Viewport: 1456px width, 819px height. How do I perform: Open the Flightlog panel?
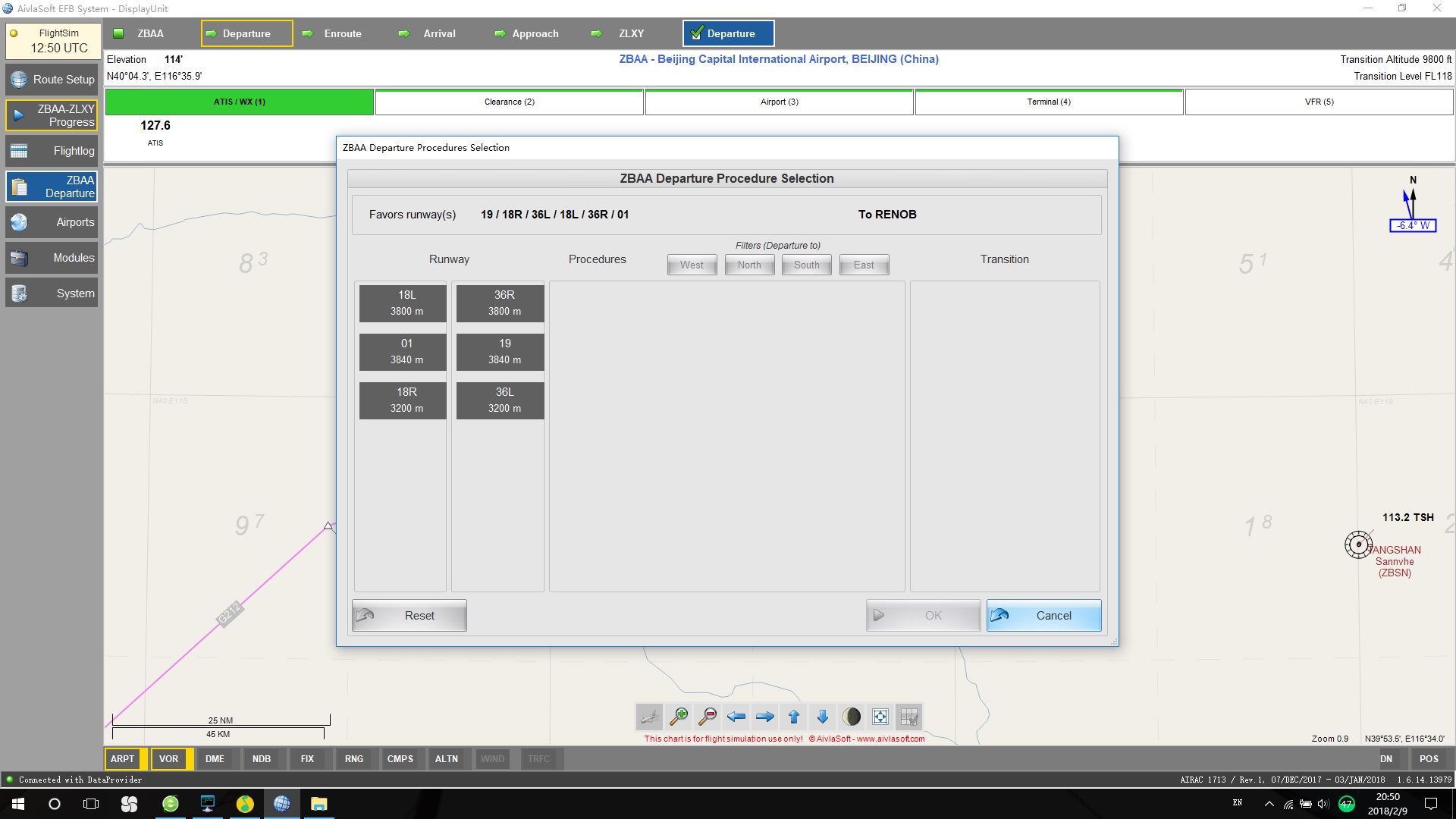pos(52,150)
